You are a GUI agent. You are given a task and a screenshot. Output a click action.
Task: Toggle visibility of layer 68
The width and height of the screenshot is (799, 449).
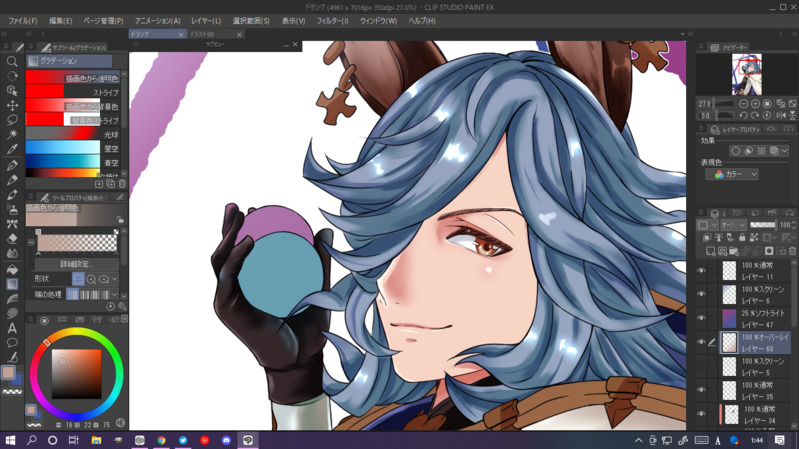pyautogui.click(x=701, y=342)
